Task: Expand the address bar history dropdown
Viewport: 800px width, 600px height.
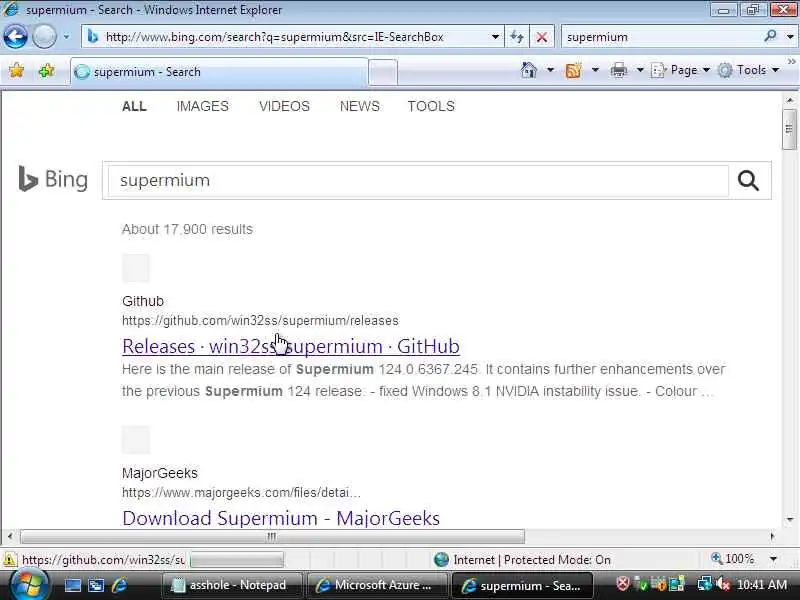Action: click(x=495, y=37)
